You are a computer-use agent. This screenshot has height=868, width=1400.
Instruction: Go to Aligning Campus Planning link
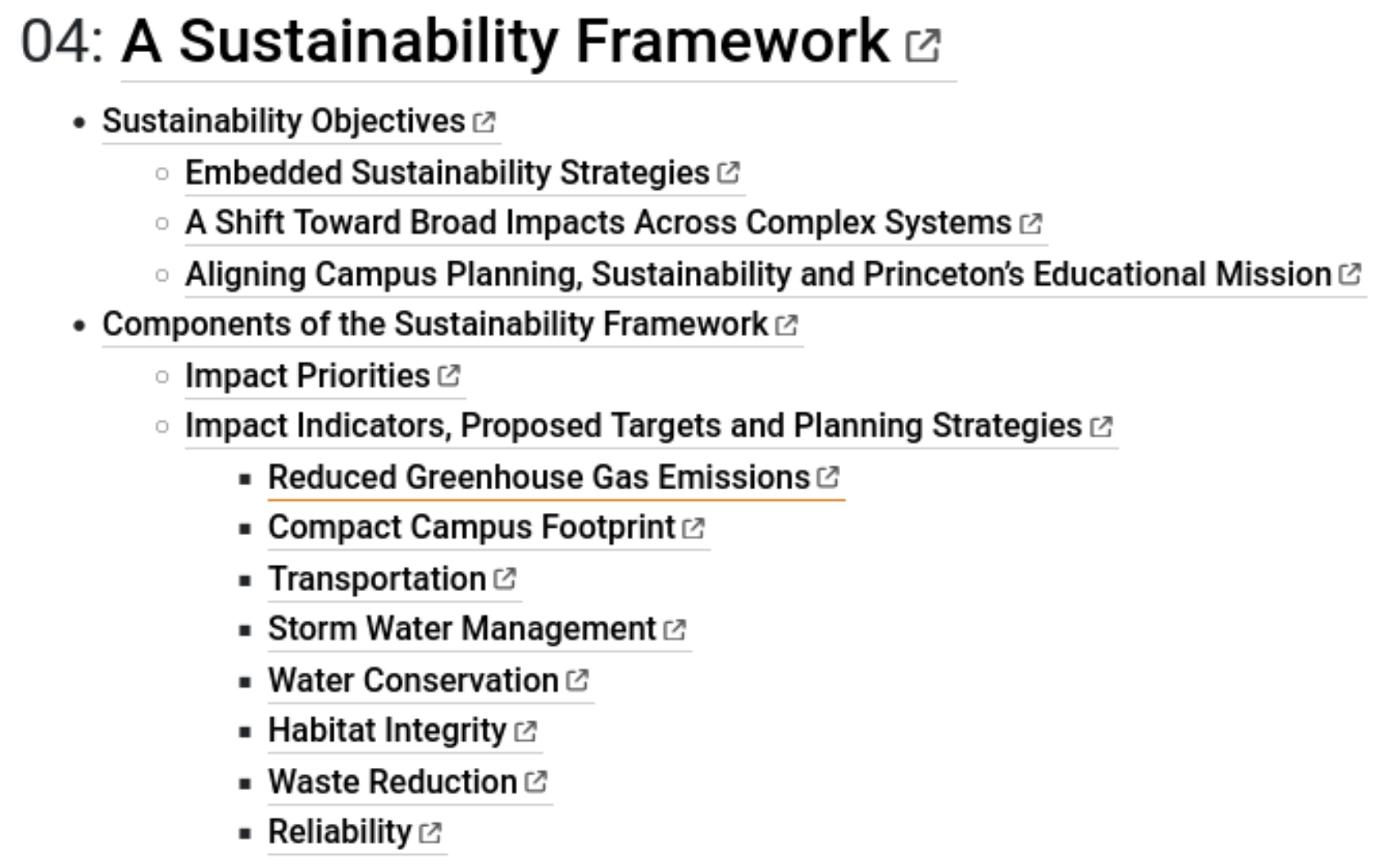point(757,274)
